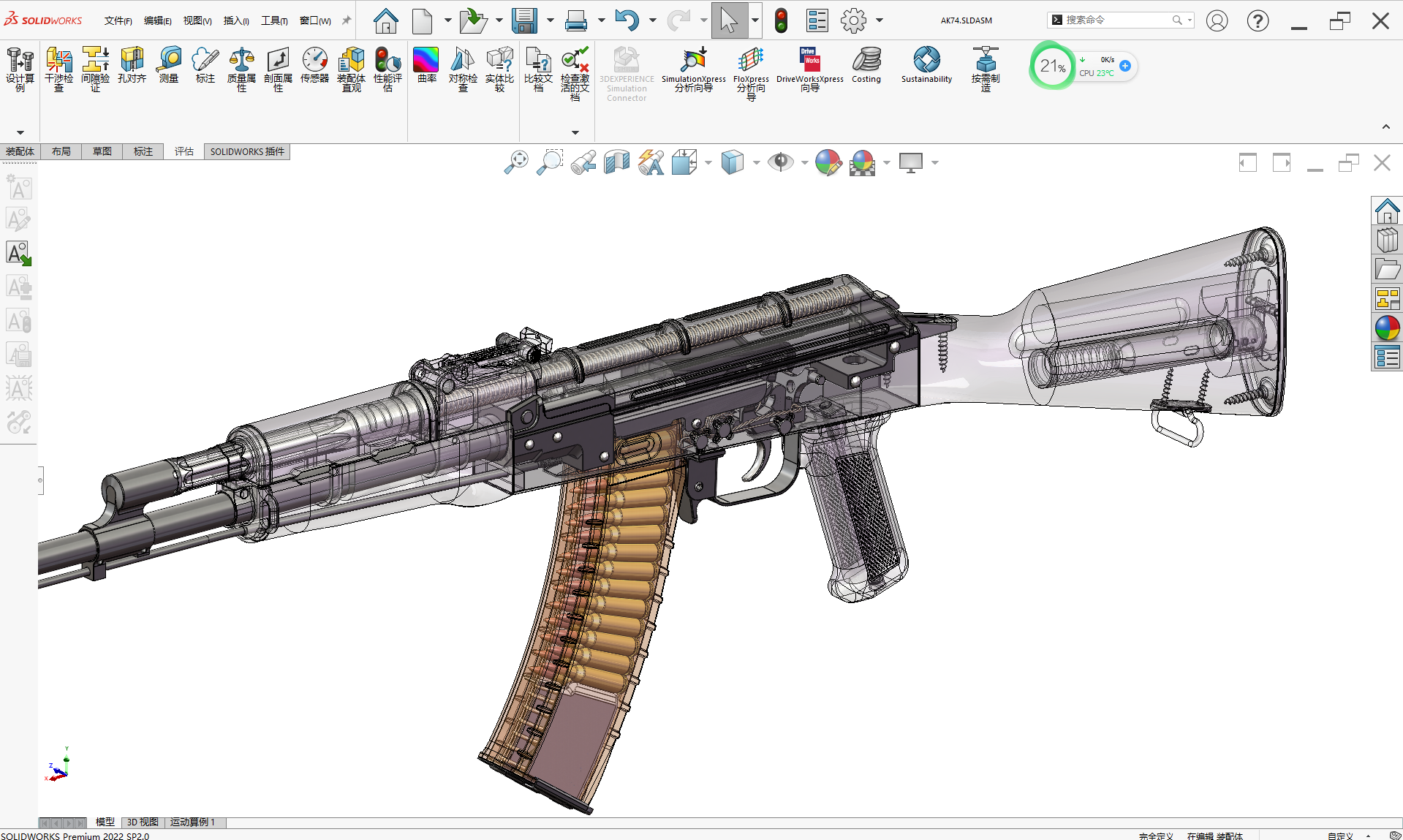Click the SOLIDWORKS 插件 tab
1403x840 pixels.
[247, 151]
